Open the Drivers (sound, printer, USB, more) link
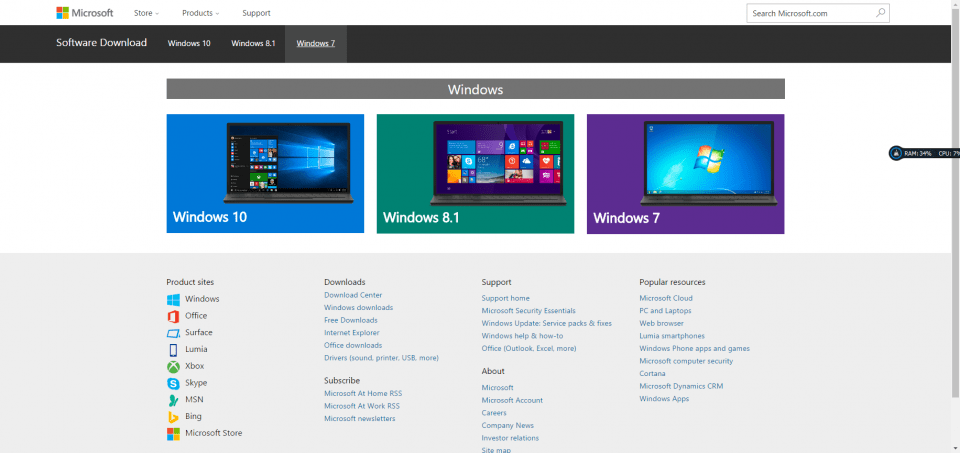 pyautogui.click(x=381, y=358)
